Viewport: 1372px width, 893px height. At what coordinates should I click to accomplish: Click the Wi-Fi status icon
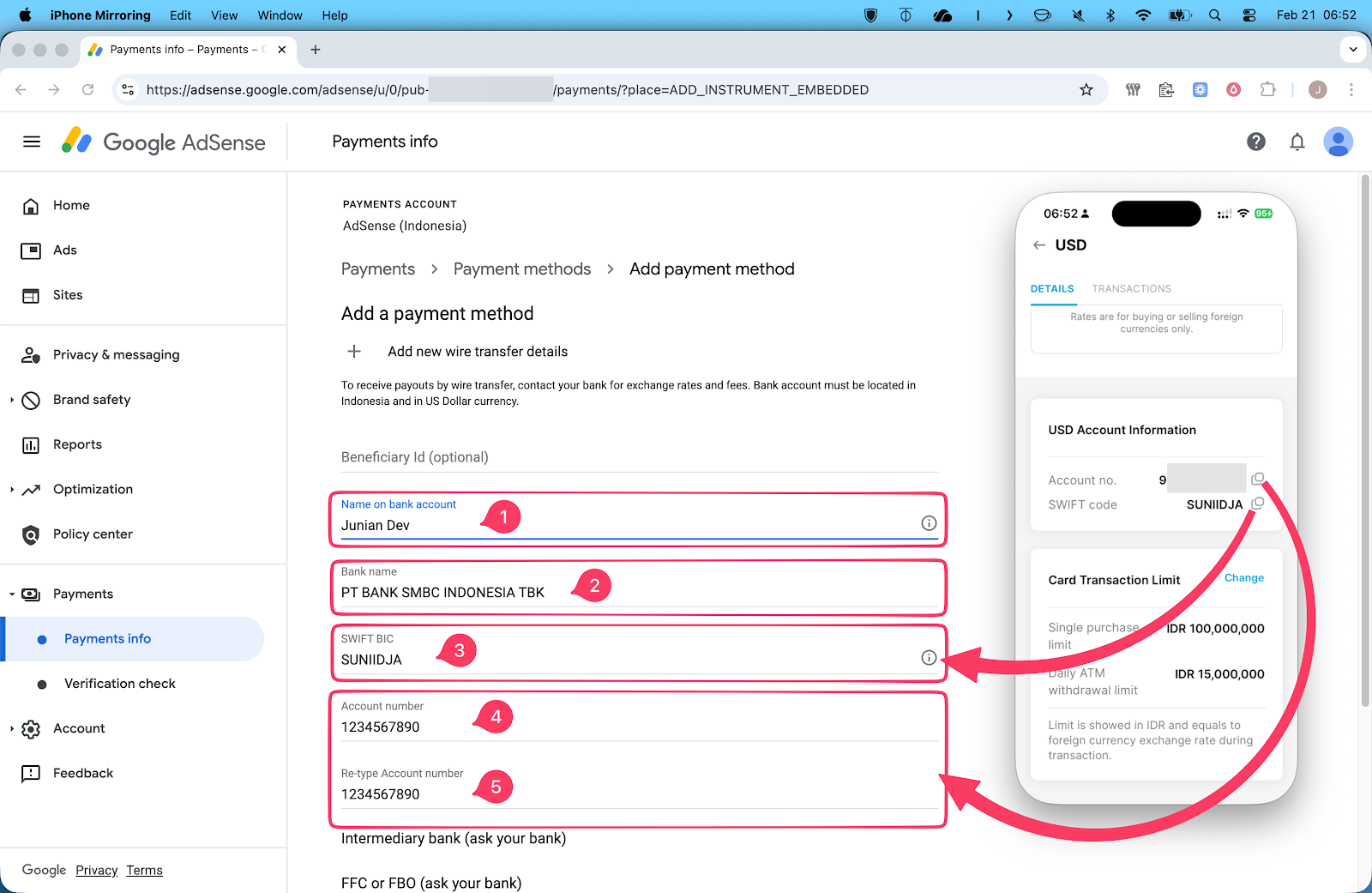pos(1143,15)
